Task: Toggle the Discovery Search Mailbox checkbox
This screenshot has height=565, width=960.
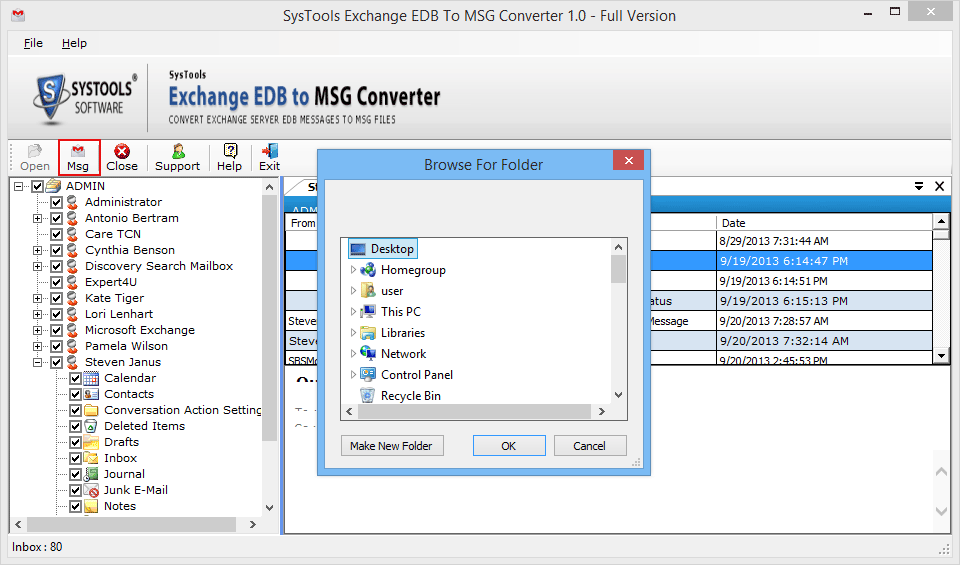Action: point(56,266)
